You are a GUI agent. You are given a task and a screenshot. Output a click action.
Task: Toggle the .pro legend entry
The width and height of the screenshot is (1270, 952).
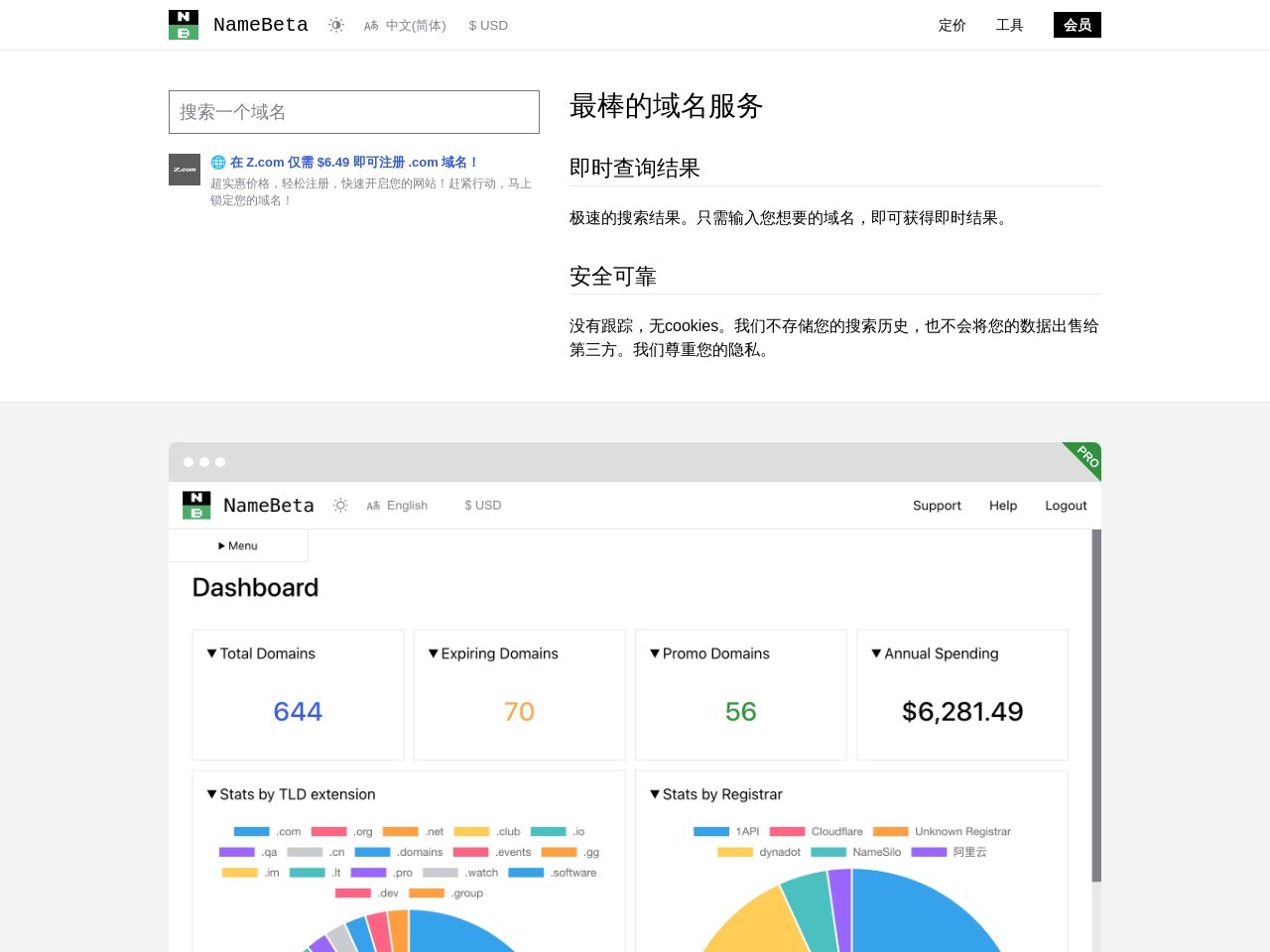pyautogui.click(x=382, y=873)
